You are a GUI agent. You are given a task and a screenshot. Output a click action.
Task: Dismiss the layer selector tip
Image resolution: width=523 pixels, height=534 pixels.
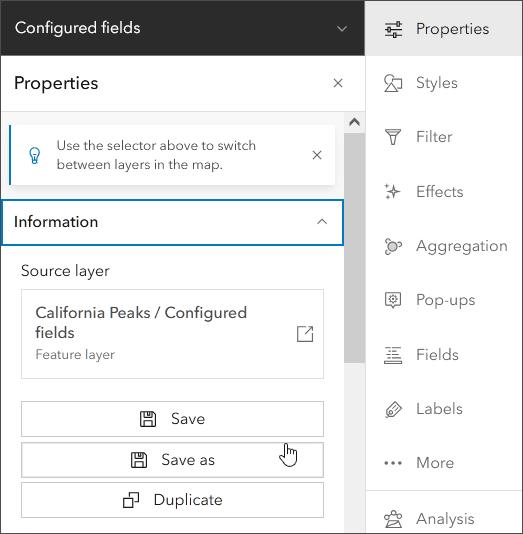(317, 155)
